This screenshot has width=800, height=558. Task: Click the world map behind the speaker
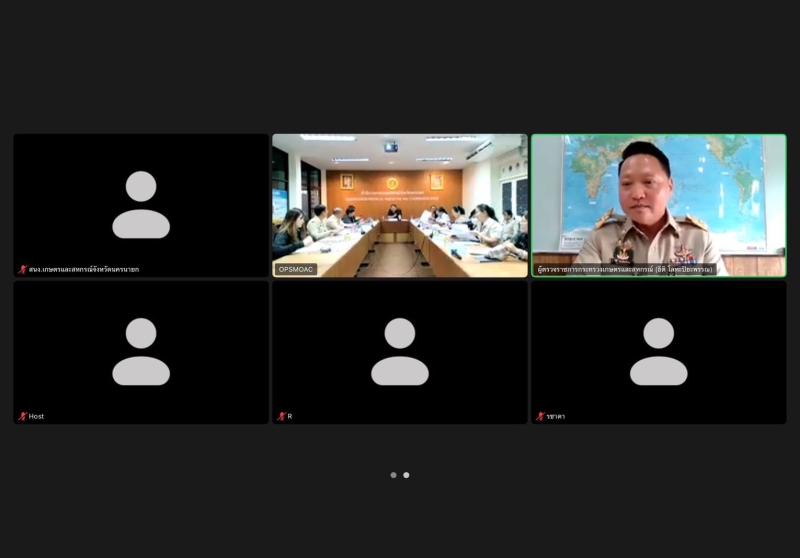click(724, 189)
